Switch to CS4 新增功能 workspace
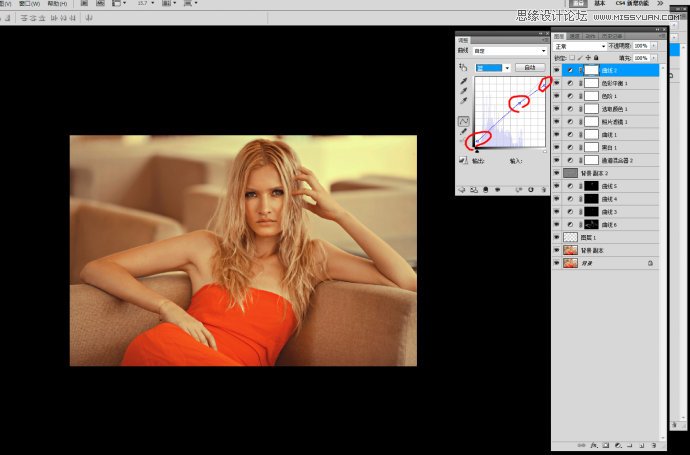Screen dimensions: 690x455 (632, 4)
